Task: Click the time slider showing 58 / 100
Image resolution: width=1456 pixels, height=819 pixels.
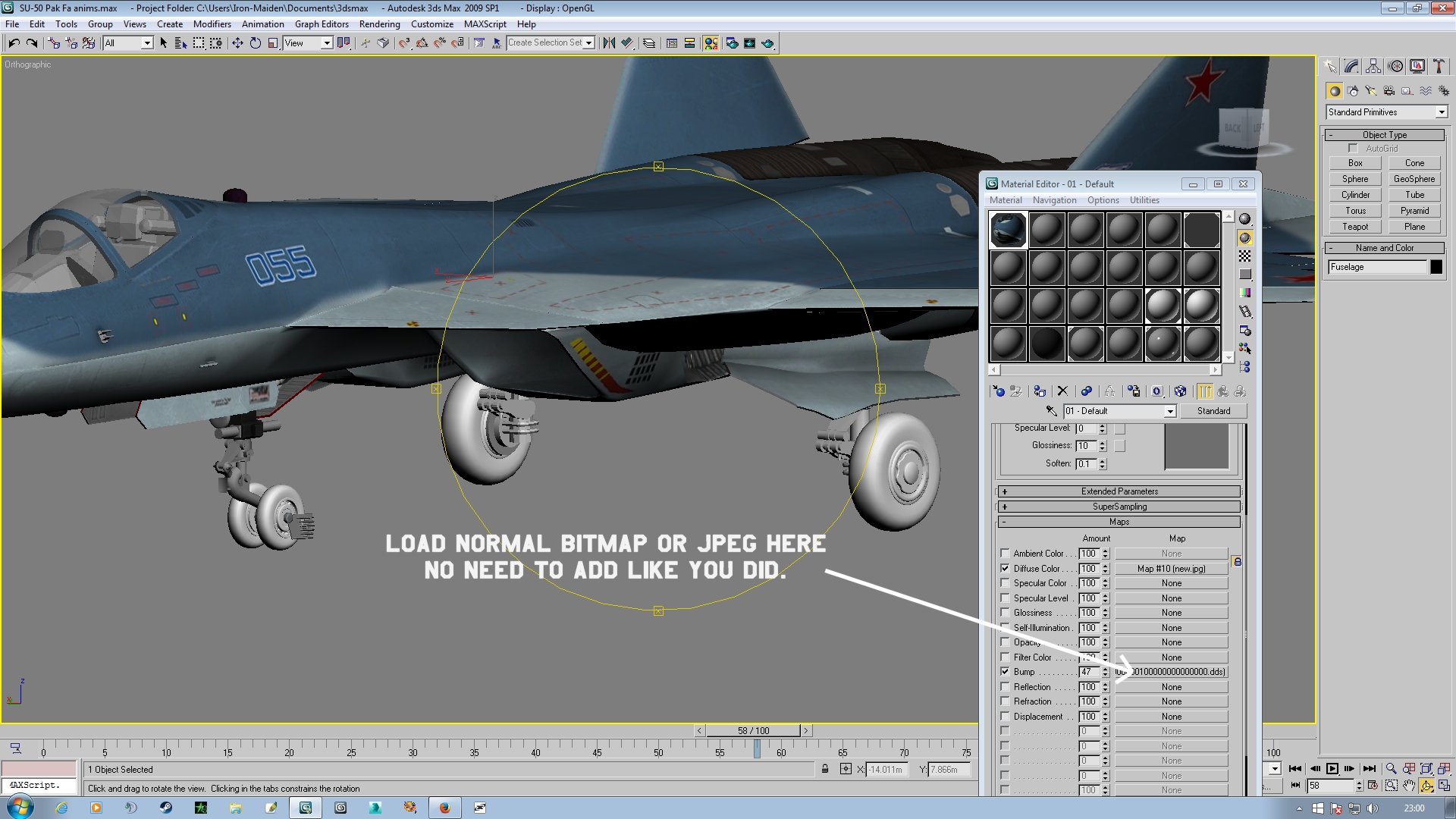Action: (x=753, y=731)
